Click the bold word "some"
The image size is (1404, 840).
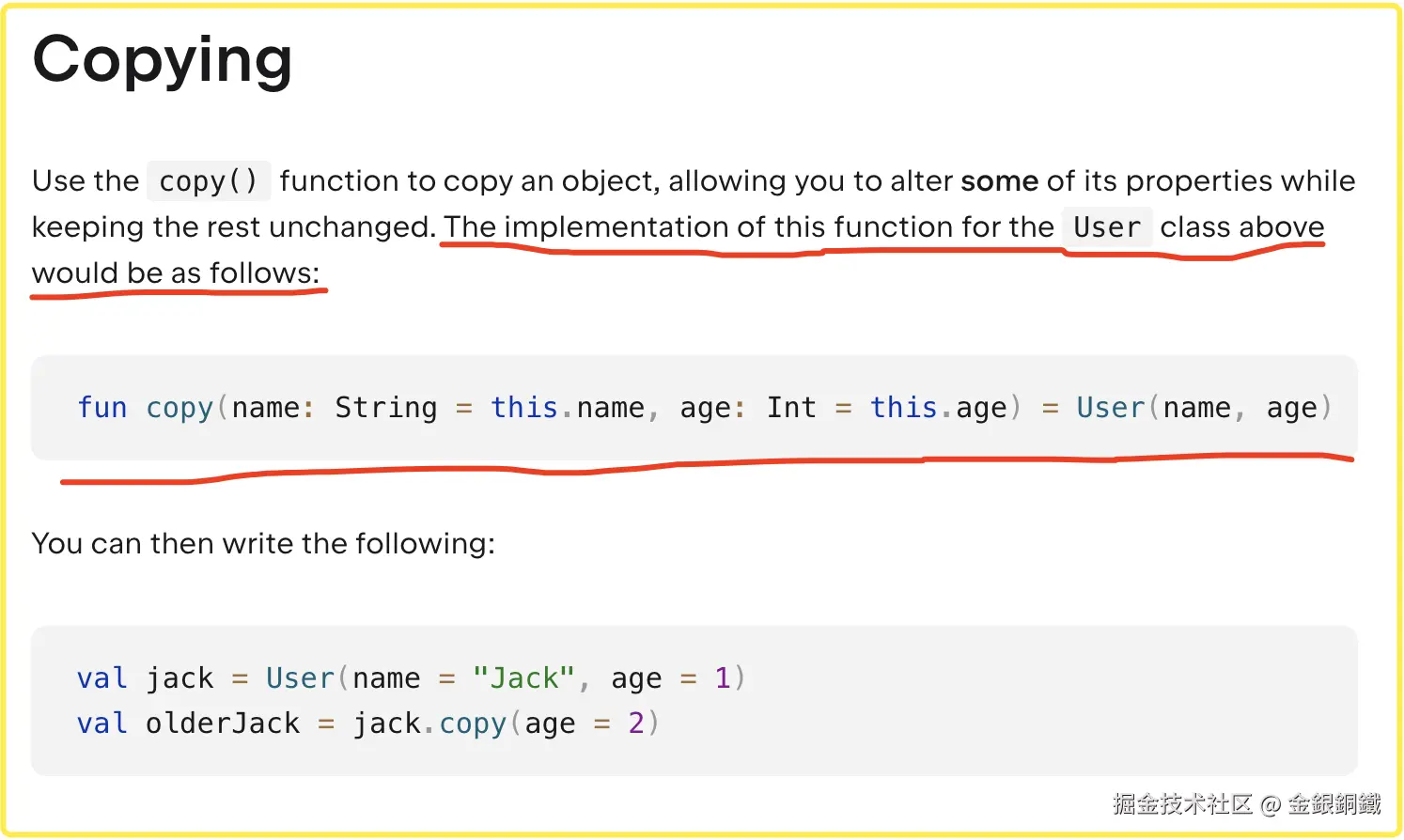point(999,180)
